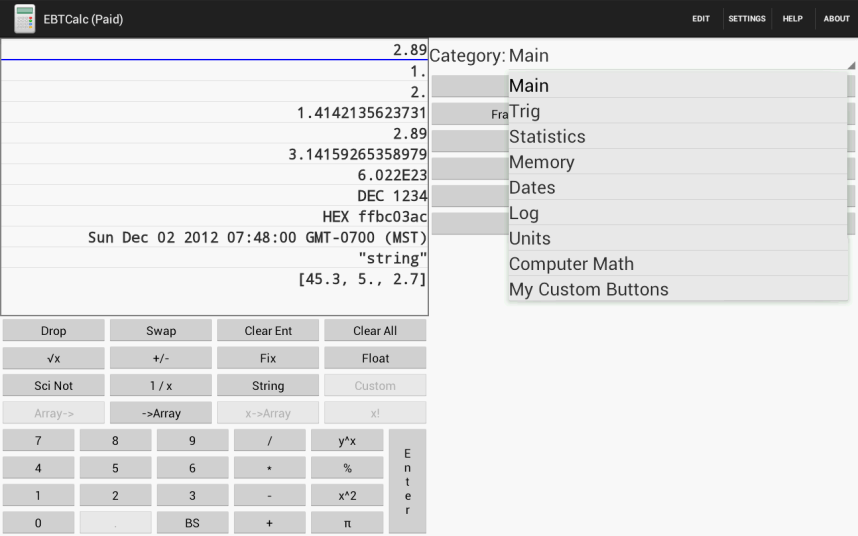Viewport: 858px width, 536px height.
Task: Open the Settings menu item
Action: point(746,19)
